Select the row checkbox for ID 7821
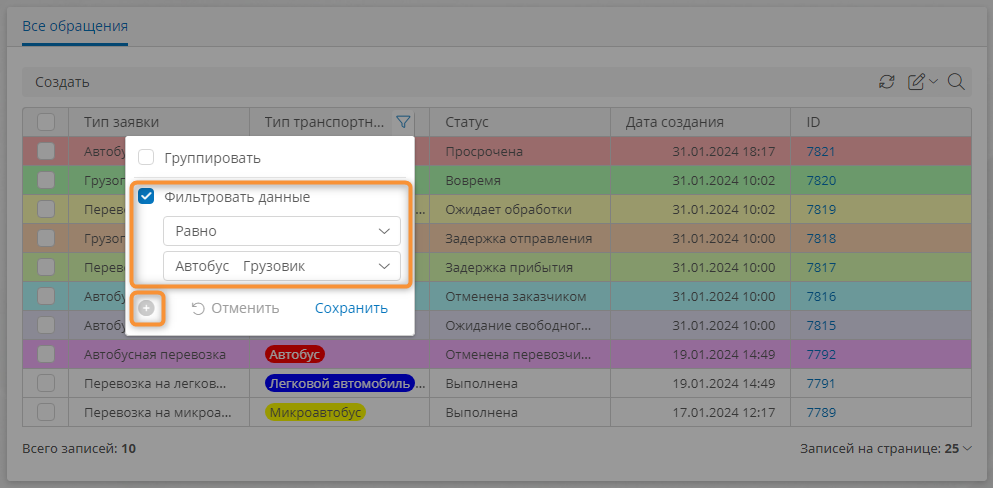 coord(46,151)
